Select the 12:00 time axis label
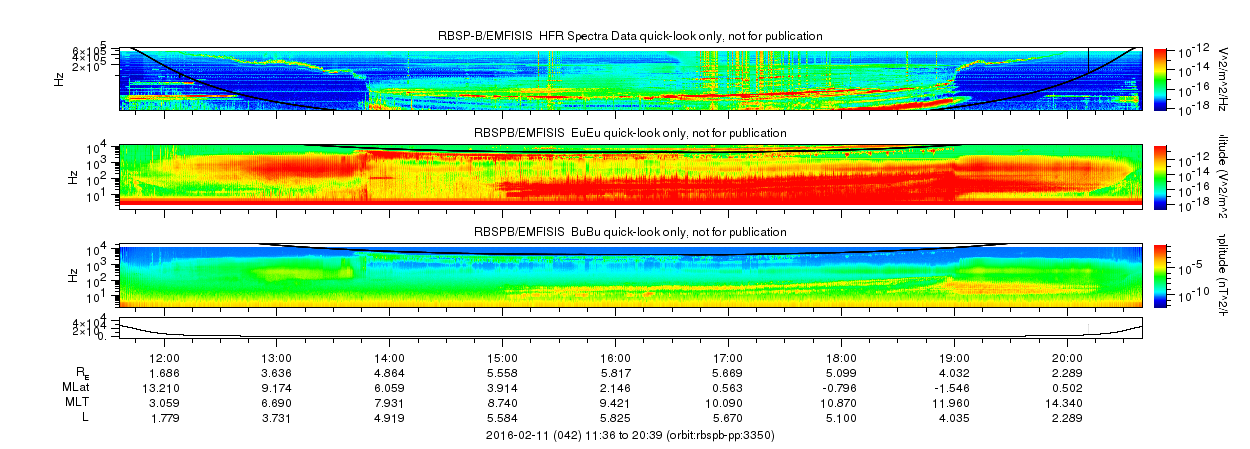 tap(164, 359)
